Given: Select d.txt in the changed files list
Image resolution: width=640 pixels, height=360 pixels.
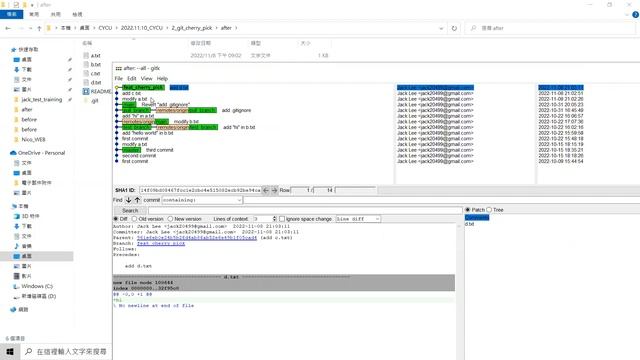Looking at the screenshot, I should [469, 224].
